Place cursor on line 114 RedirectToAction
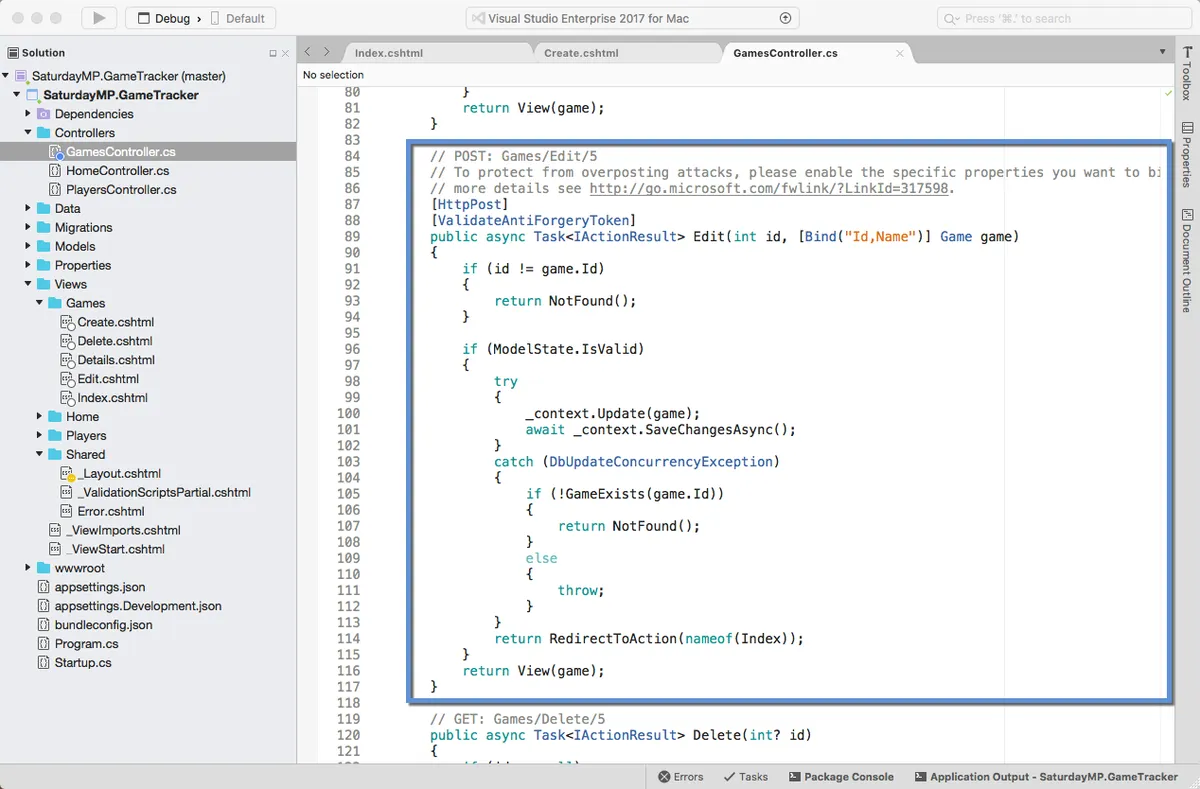This screenshot has width=1200, height=789. (x=613, y=638)
